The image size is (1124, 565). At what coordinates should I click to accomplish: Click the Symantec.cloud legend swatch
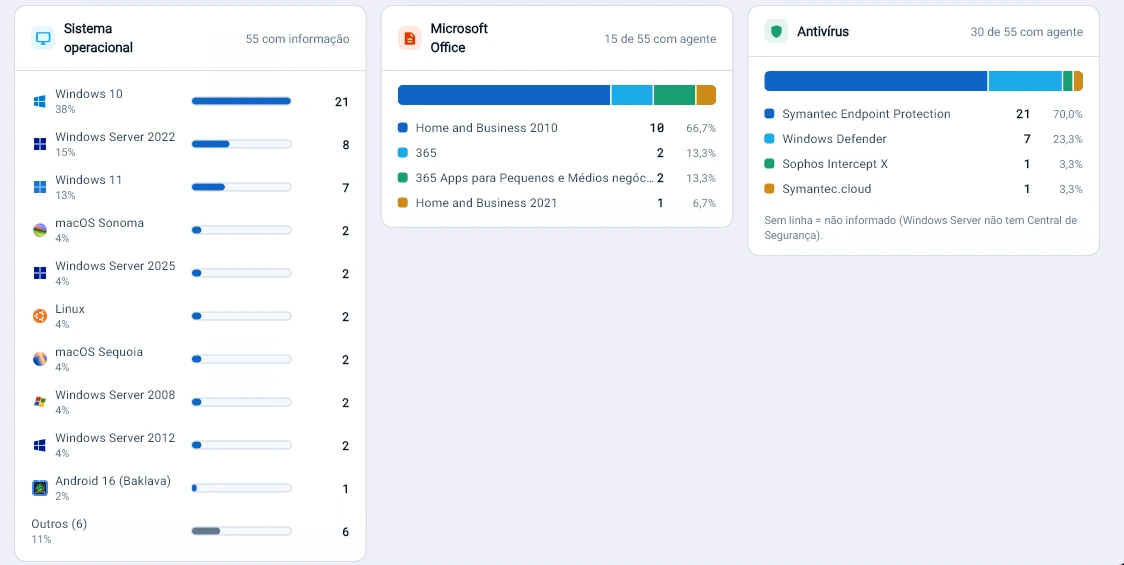tap(770, 189)
